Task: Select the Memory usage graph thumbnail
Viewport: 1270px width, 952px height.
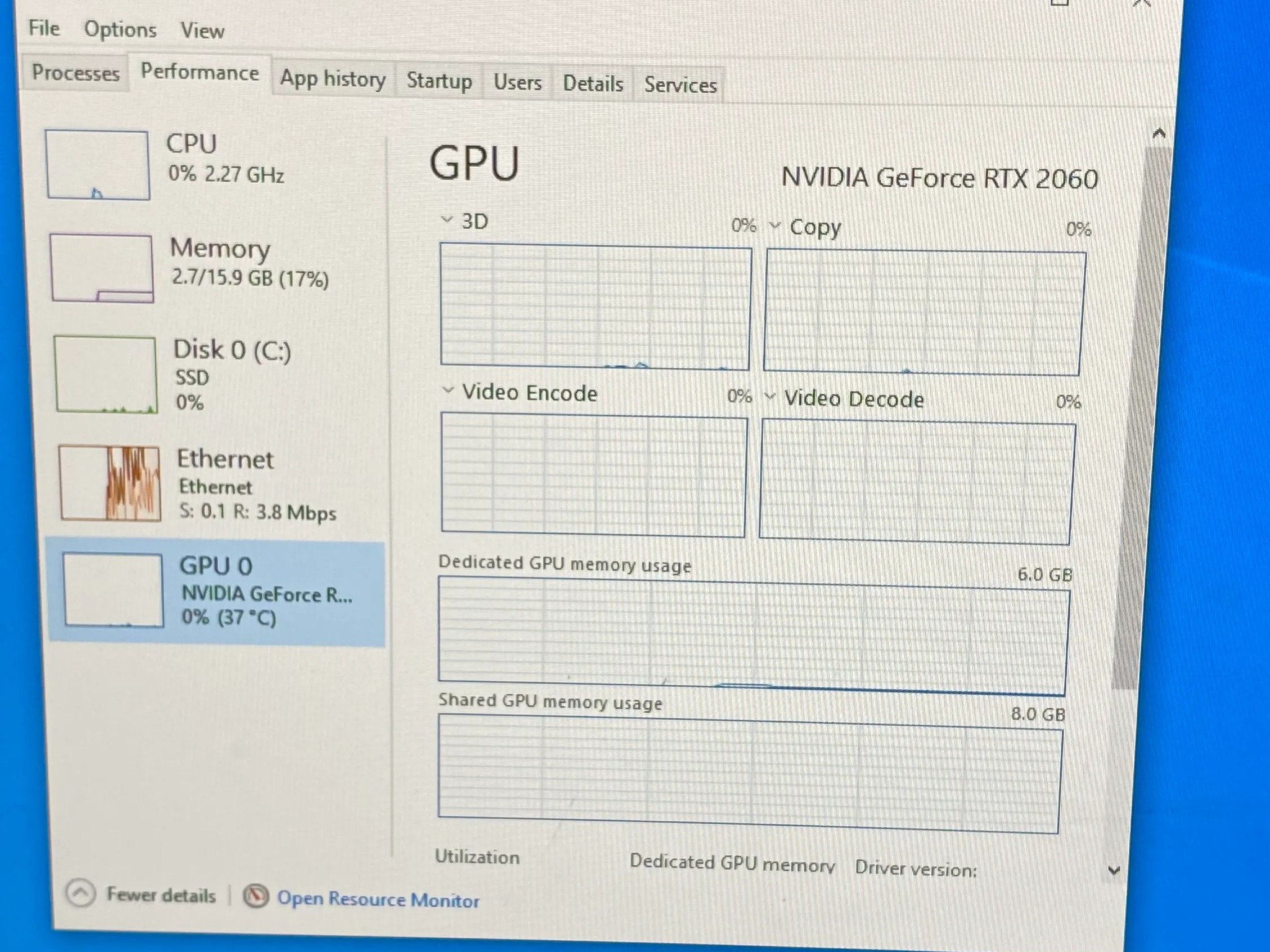Action: [x=102, y=268]
